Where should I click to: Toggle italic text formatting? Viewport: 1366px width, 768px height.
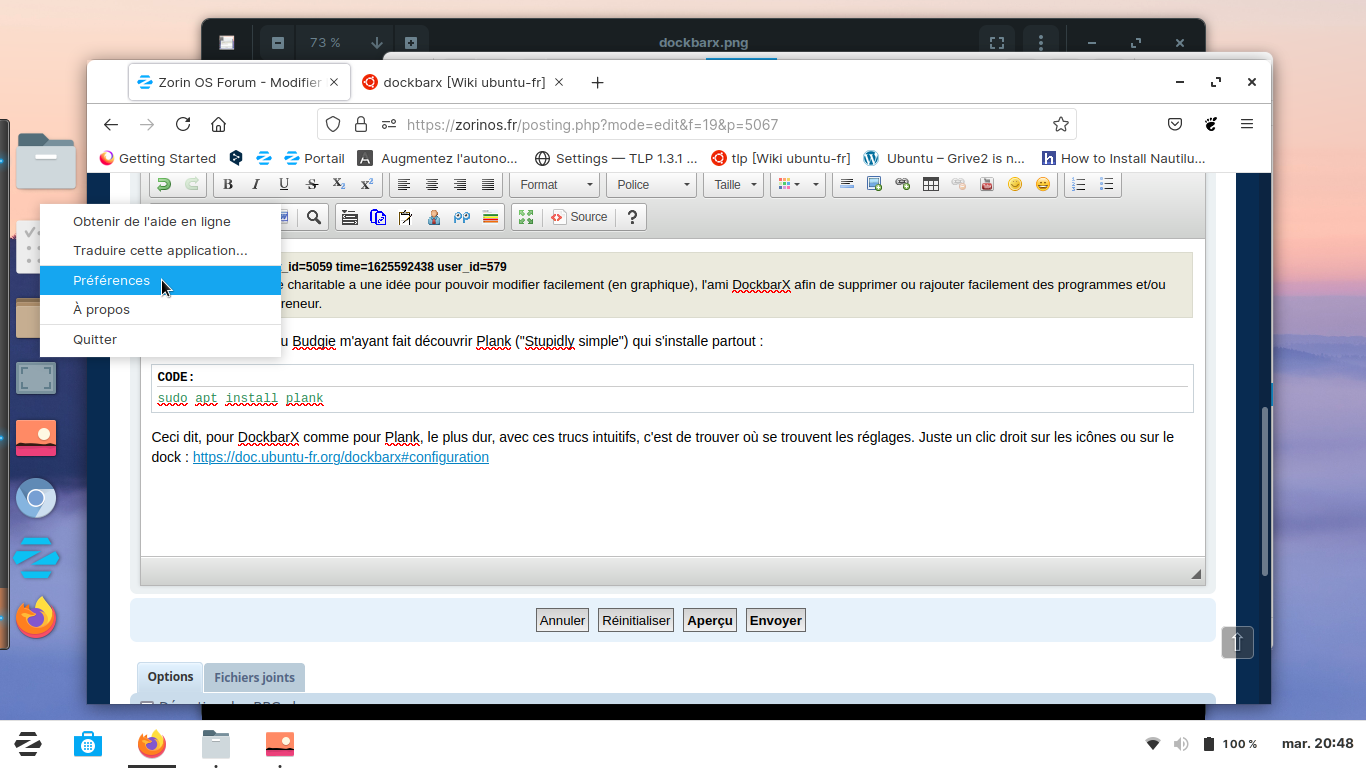pos(256,185)
